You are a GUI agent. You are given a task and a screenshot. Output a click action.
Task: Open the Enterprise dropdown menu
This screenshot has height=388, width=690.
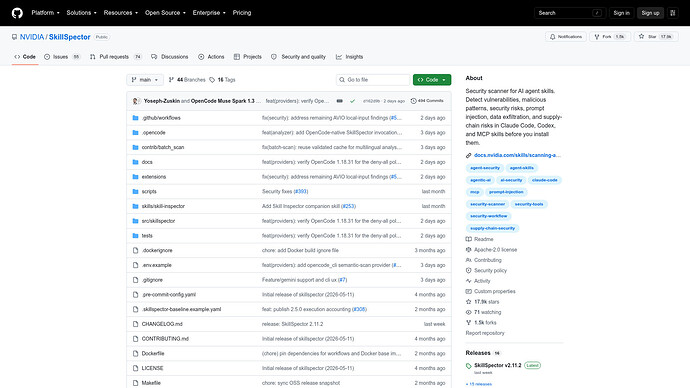pos(209,13)
